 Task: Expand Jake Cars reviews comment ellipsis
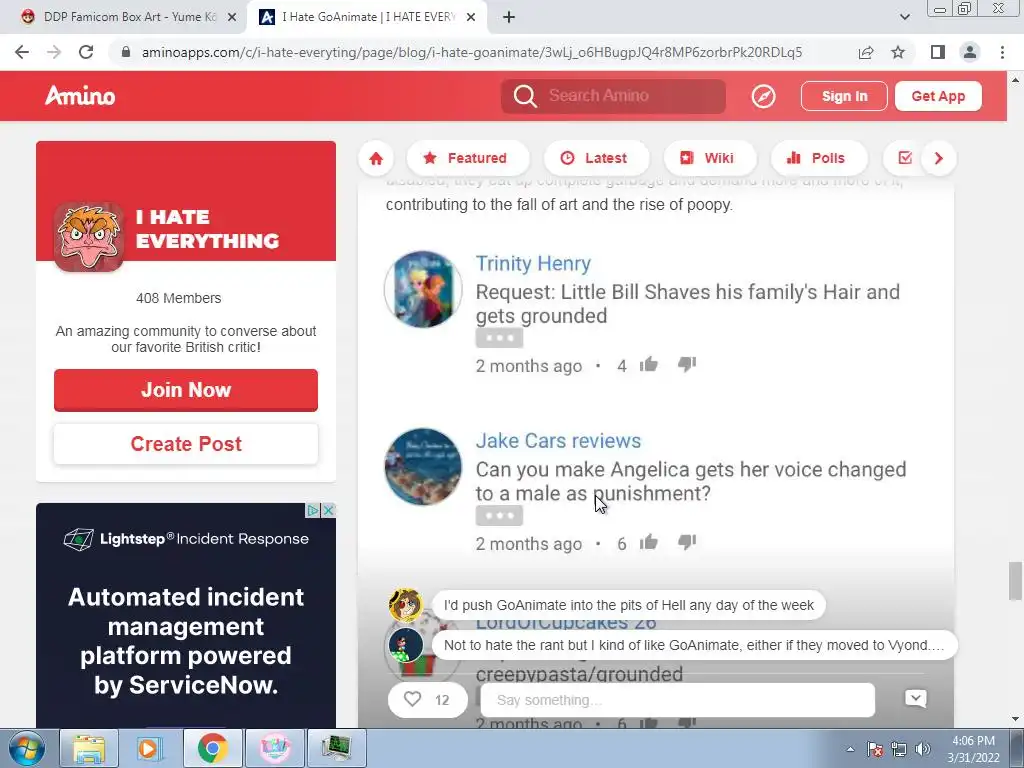[x=499, y=516]
